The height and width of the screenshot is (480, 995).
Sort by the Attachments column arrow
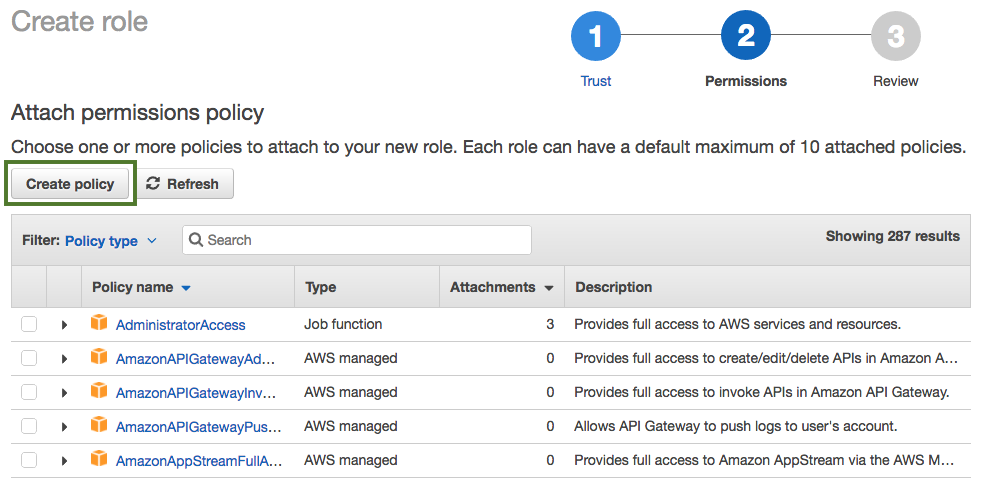(549, 288)
